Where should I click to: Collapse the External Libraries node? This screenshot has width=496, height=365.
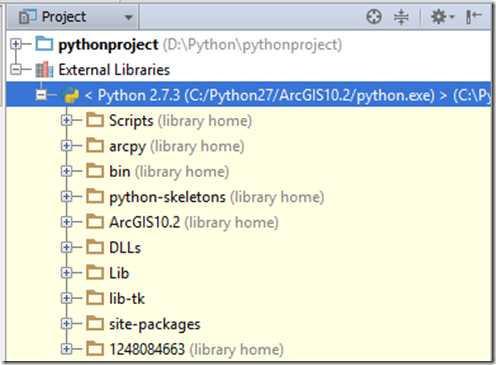point(16,69)
